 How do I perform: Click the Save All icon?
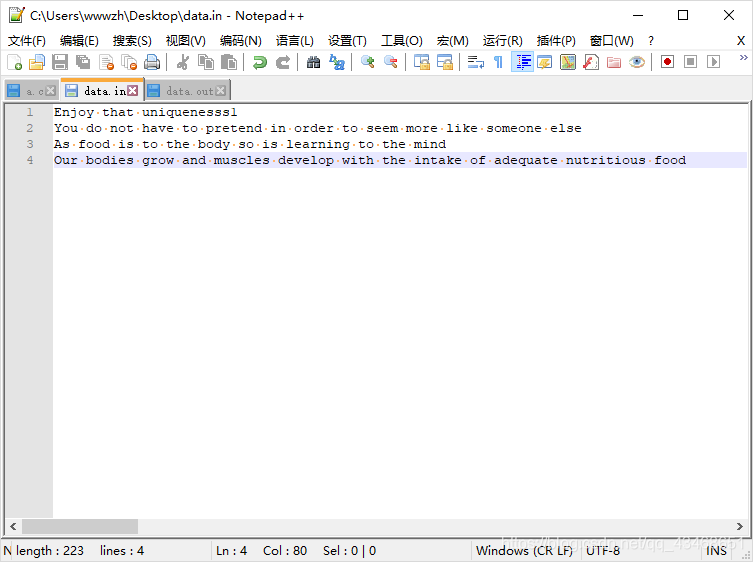click(83, 62)
